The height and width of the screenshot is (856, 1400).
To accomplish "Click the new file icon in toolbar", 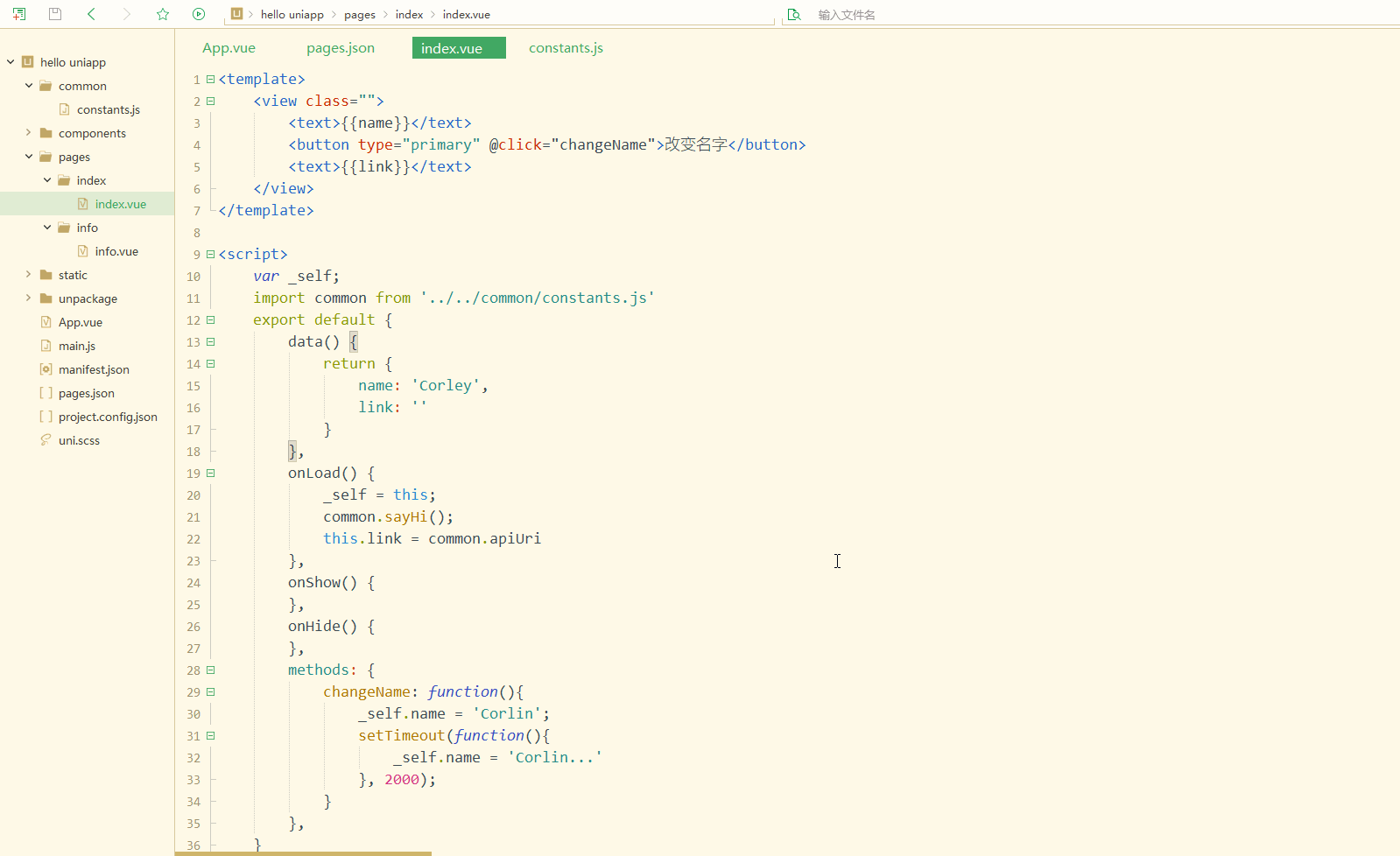I will [x=19, y=14].
